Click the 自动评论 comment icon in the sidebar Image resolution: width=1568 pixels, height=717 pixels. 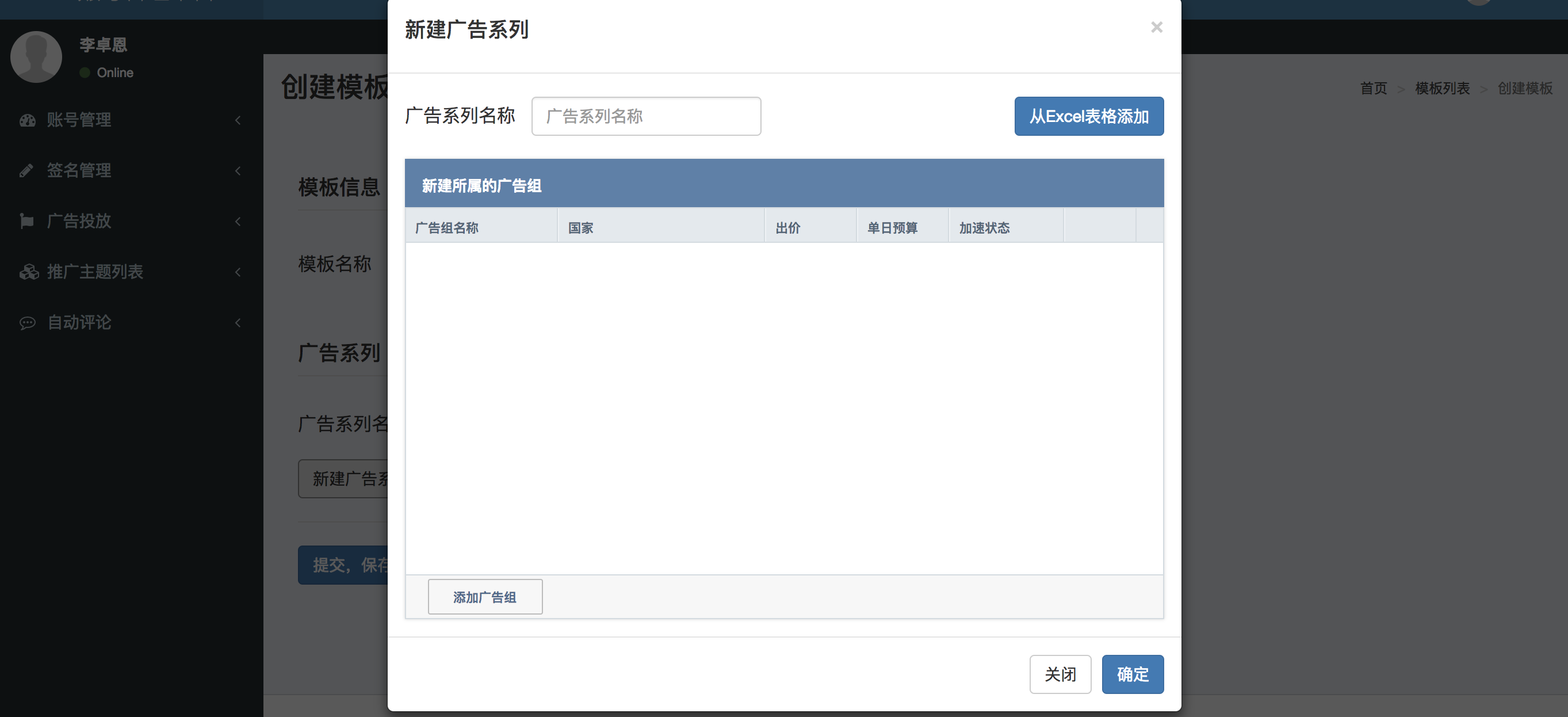coord(28,323)
